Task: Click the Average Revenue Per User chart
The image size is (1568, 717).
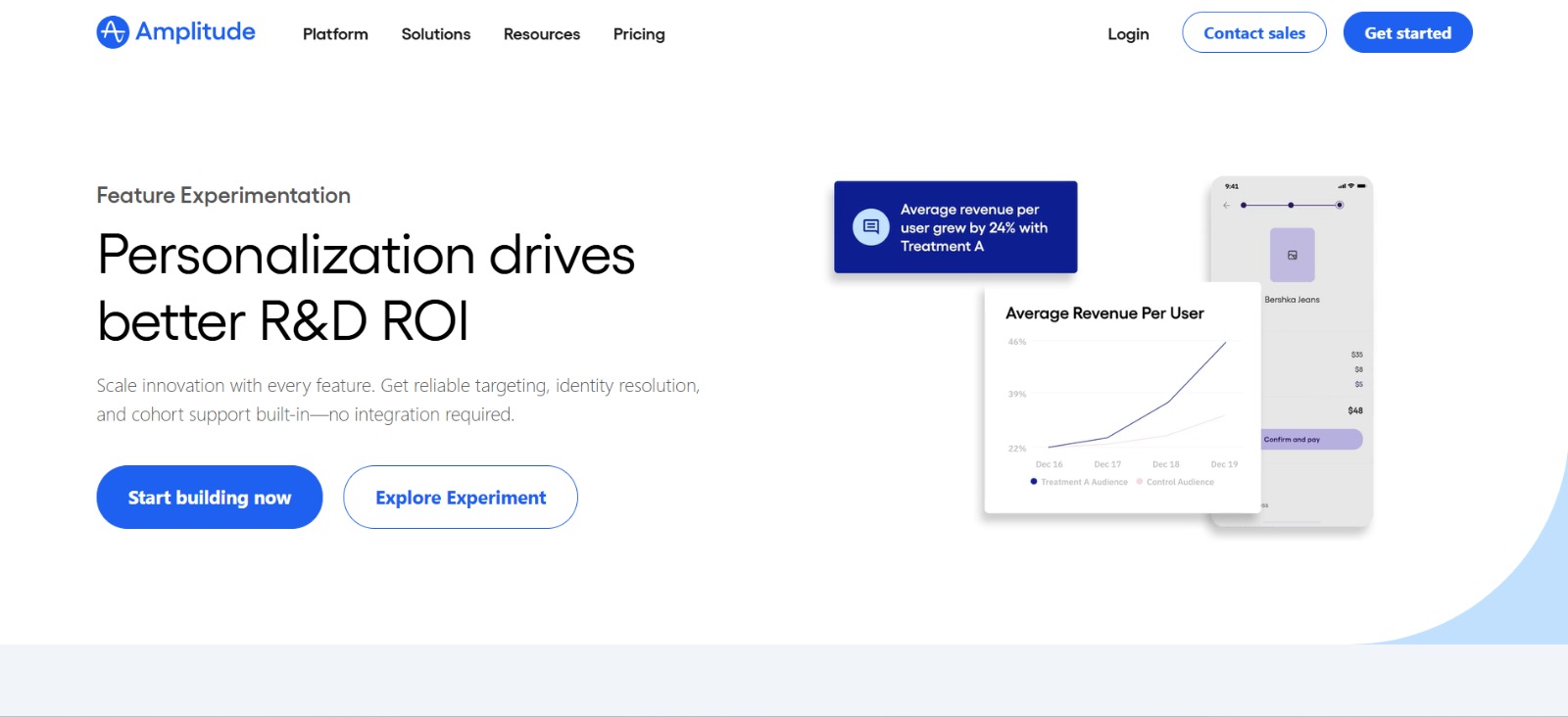Action: click(x=1123, y=398)
